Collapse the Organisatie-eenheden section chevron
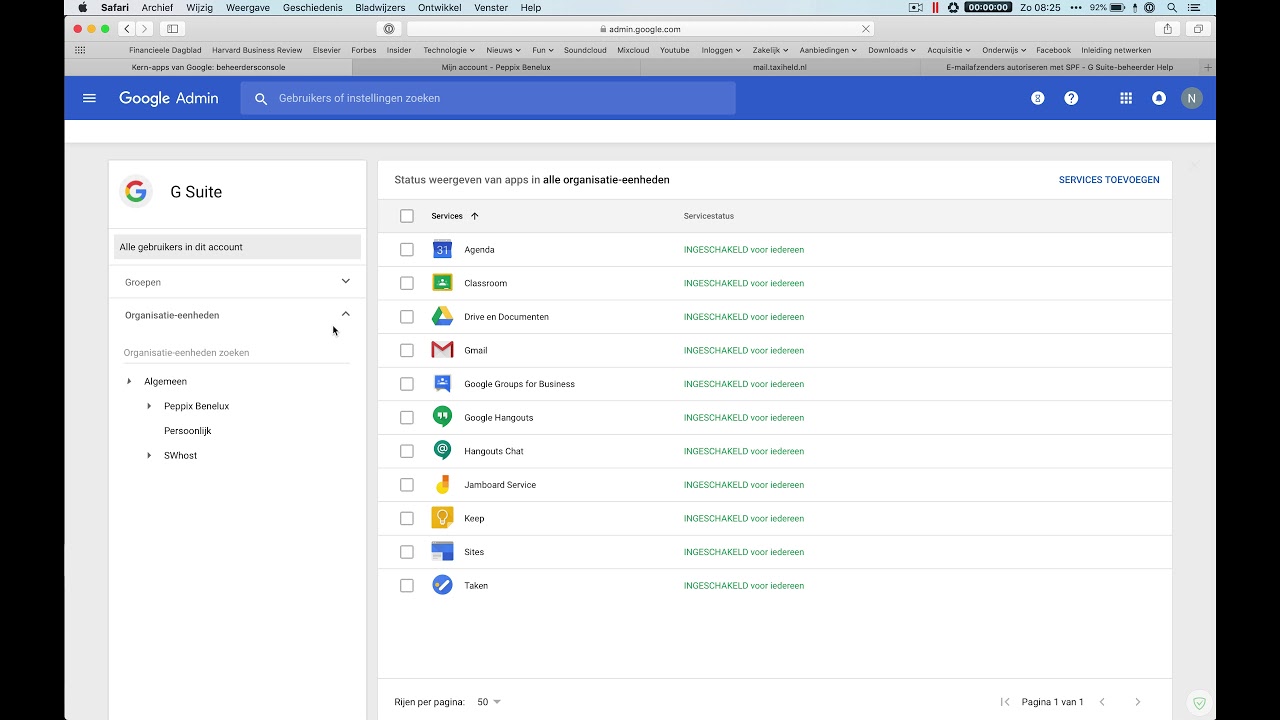Screen dimensions: 1280x720 [x=346, y=314]
